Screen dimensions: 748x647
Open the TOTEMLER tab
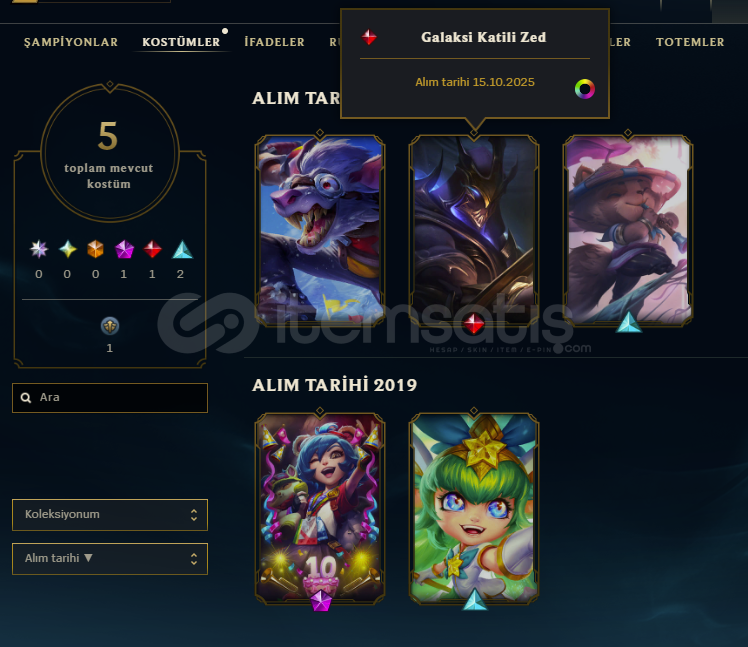tap(690, 42)
